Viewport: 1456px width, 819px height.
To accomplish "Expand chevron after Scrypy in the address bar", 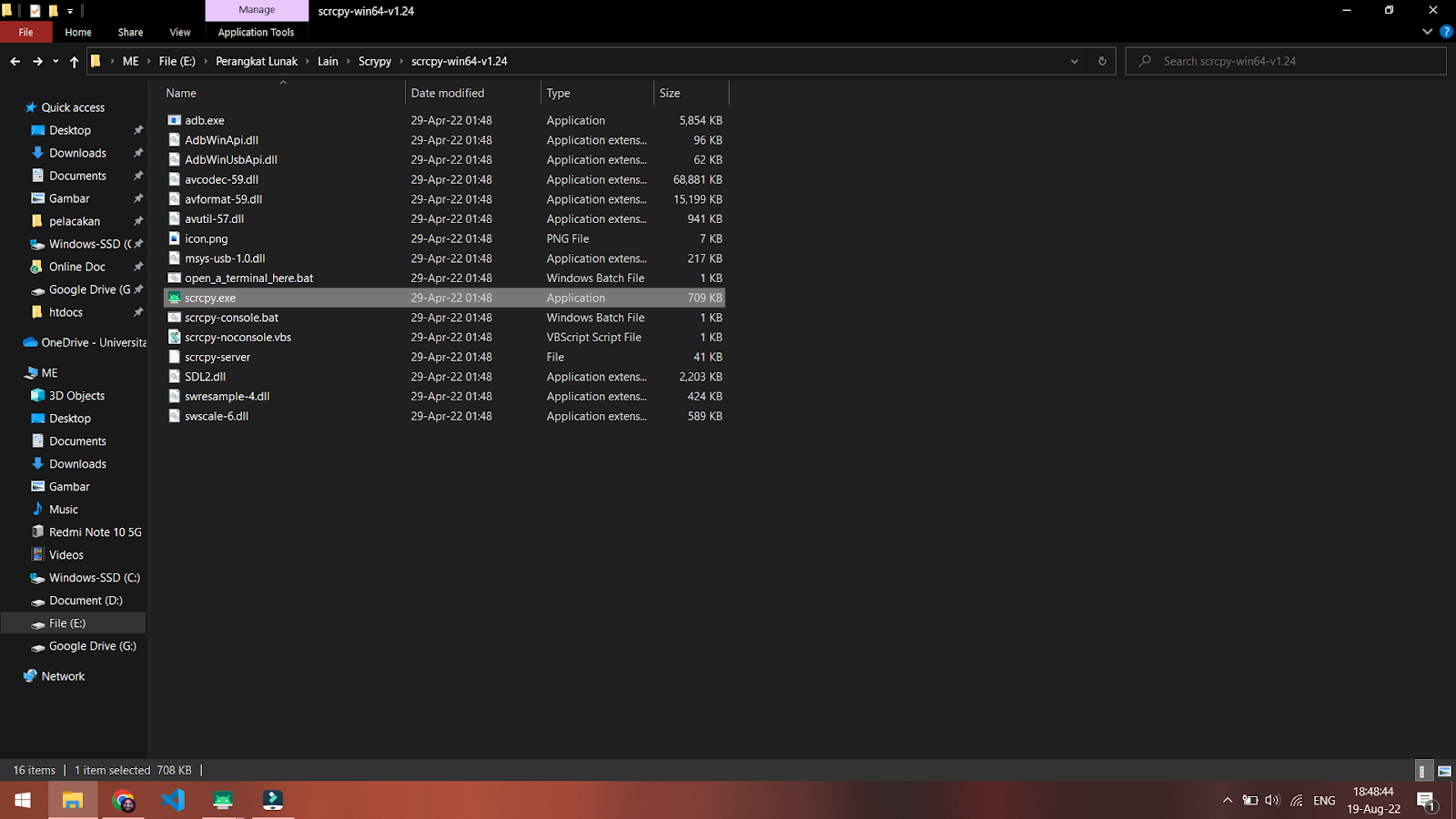I will (401, 61).
